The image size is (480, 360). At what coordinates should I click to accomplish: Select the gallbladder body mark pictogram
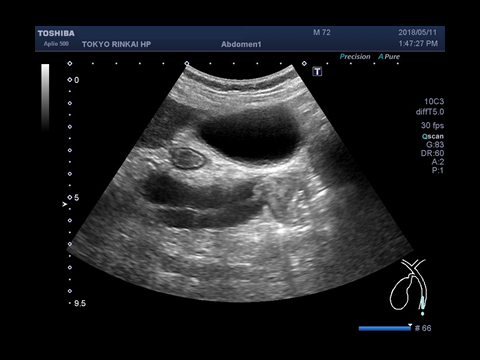coord(408,284)
